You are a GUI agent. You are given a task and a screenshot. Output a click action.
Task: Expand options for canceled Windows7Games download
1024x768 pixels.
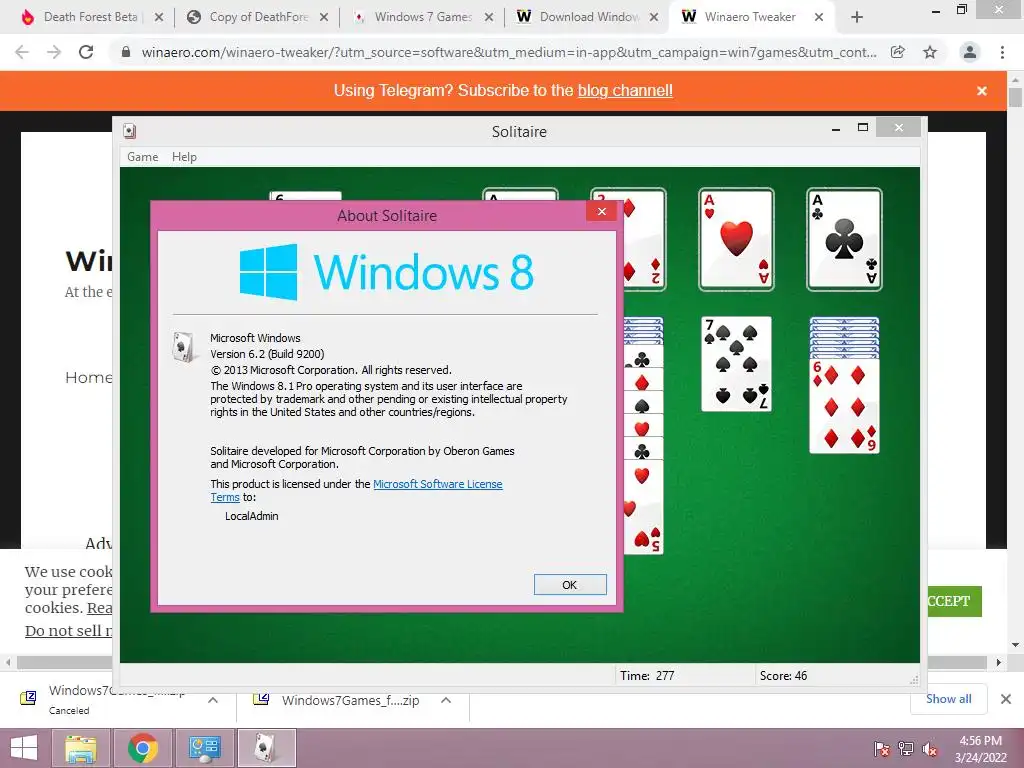(x=213, y=700)
